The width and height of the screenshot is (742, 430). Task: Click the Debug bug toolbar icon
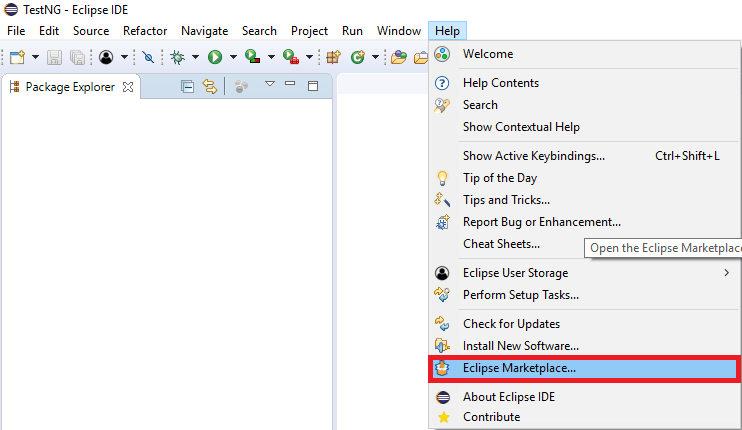point(177,57)
